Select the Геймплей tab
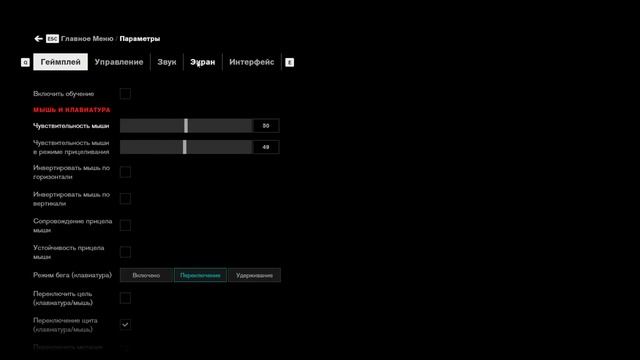 60,62
